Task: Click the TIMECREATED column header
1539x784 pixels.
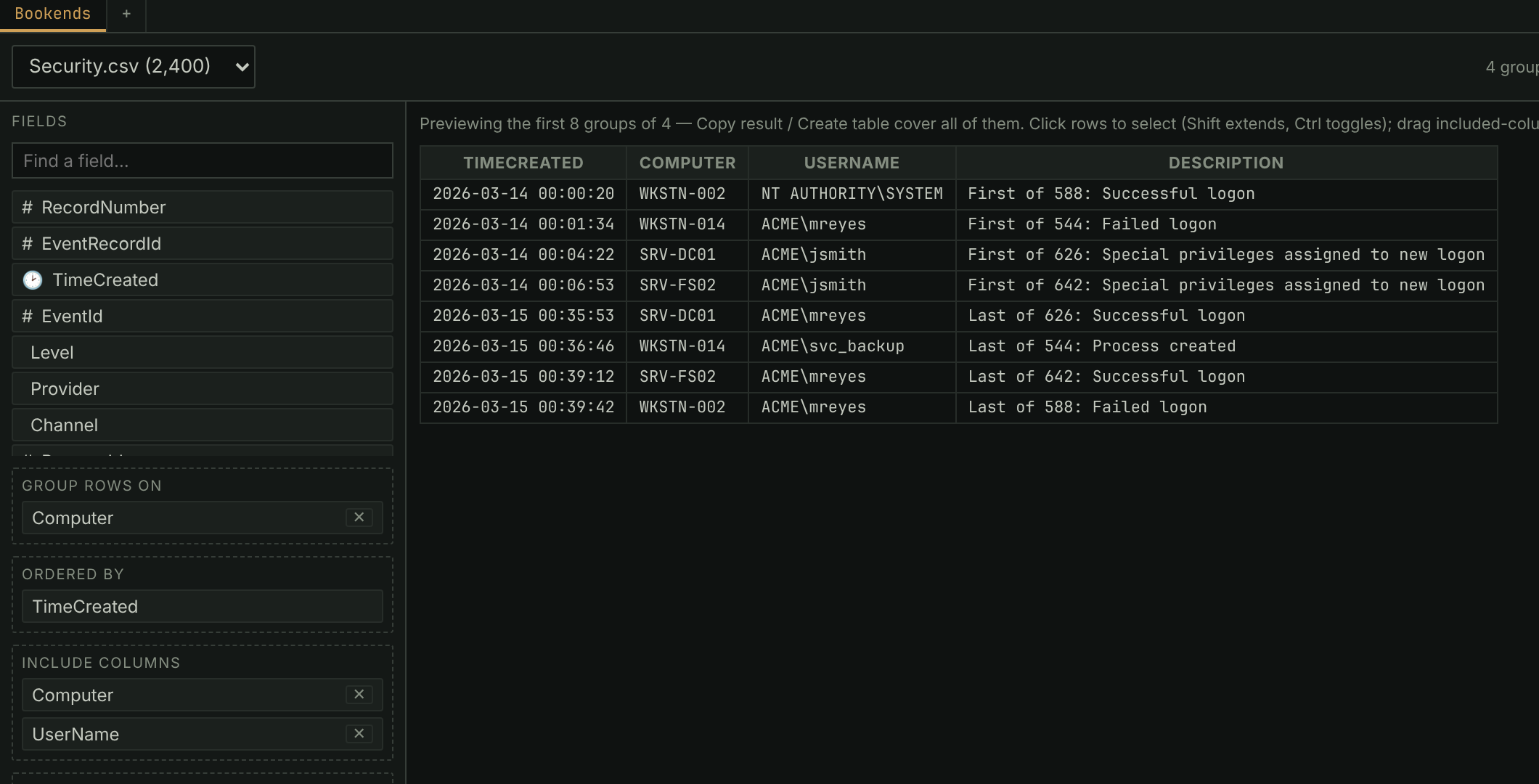Action: tap(523, 163)
